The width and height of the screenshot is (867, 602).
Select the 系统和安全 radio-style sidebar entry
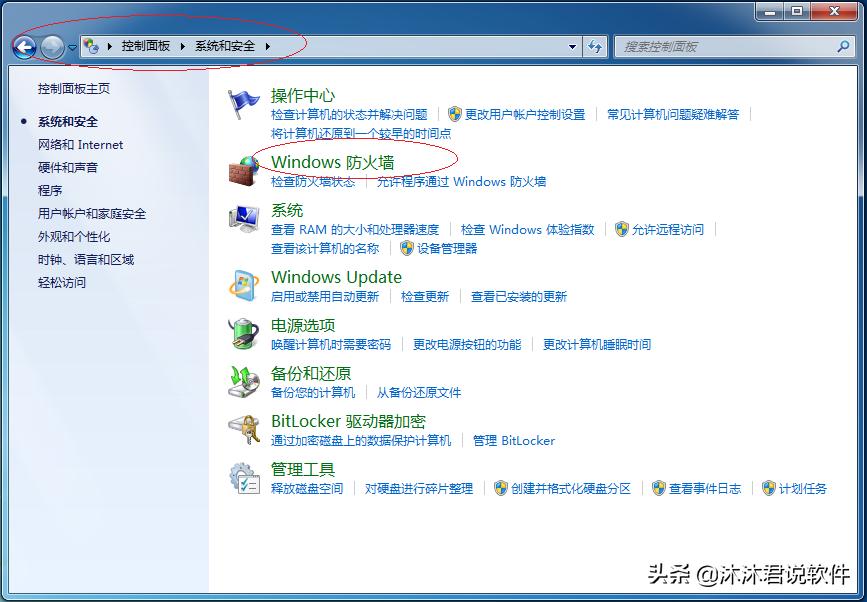tap(68, 121)
